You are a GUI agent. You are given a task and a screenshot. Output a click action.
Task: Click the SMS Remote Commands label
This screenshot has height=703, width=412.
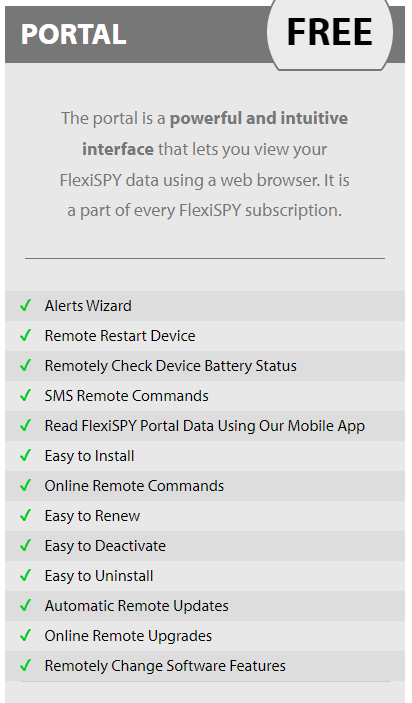point(126,396)
